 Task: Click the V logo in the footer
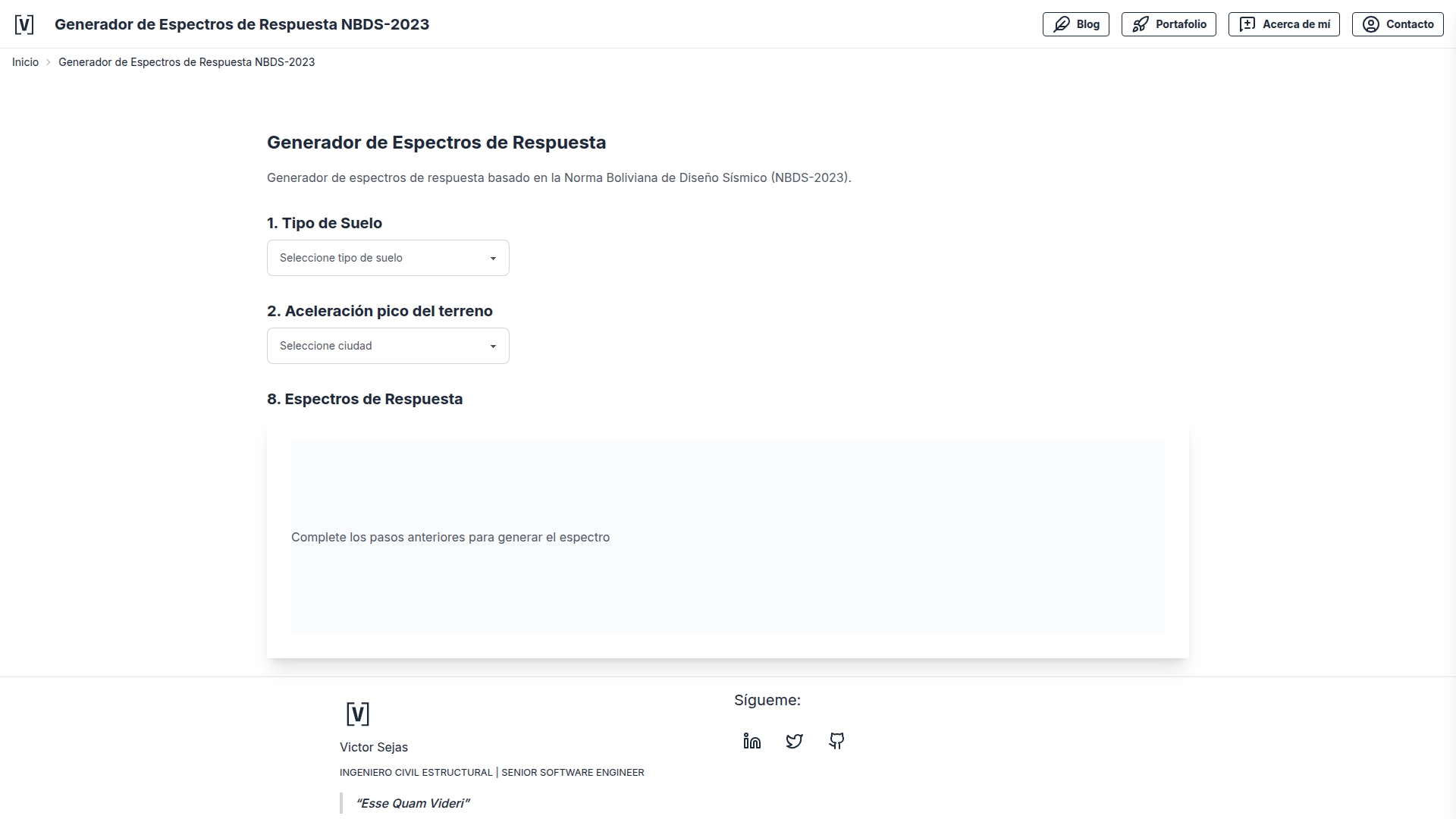[x=357, y=713]
